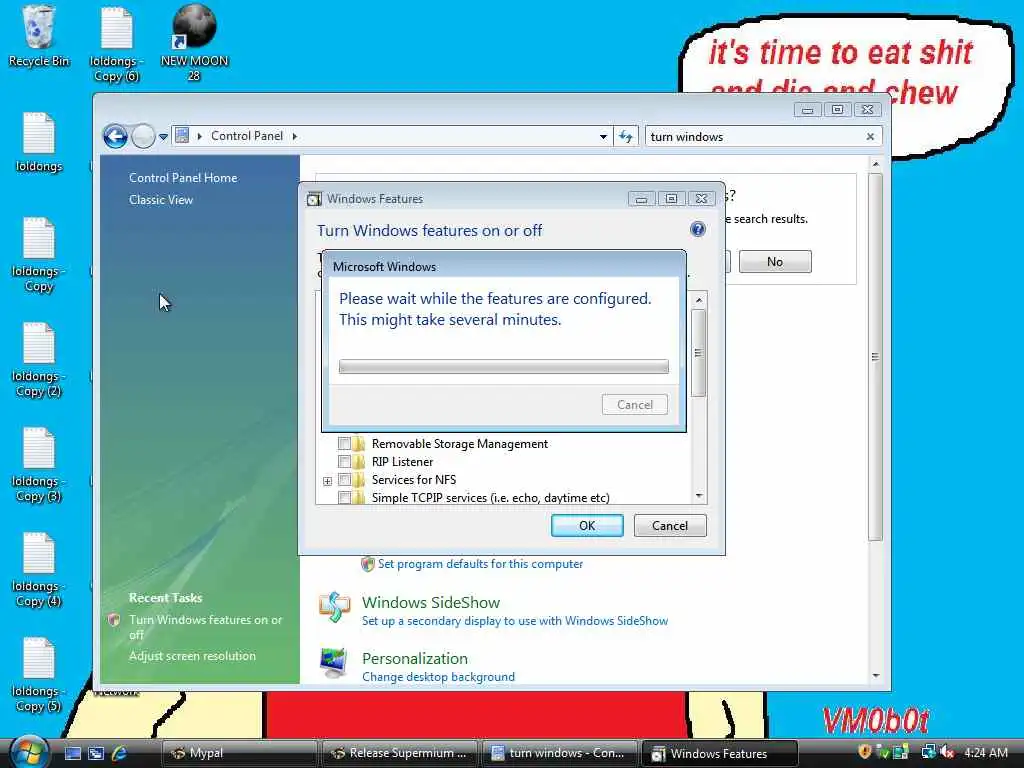Open recent task Turn Windows features on or off
Viewport: 1024px width, 768px height.
click(x=205, y=627)
